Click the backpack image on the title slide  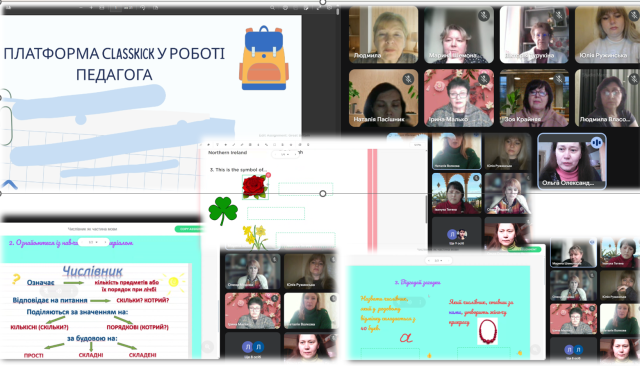pos(264,58)
